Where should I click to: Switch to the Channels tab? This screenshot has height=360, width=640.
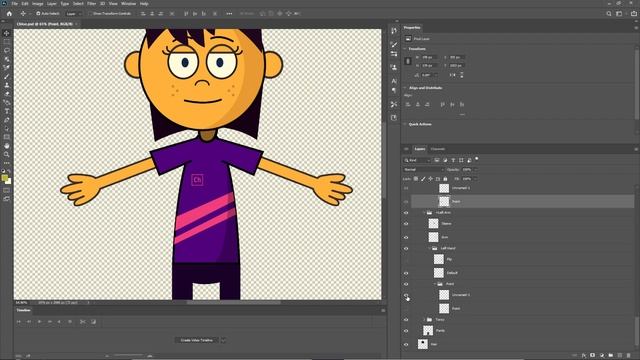pos(438,149)
